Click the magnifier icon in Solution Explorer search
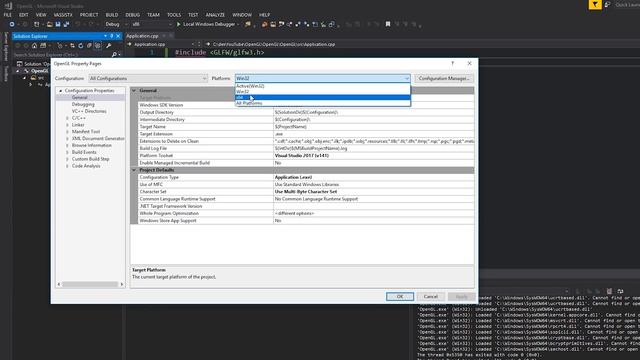Image resolution: width=640 pixels, height=360 pixels. coord(114,55)
